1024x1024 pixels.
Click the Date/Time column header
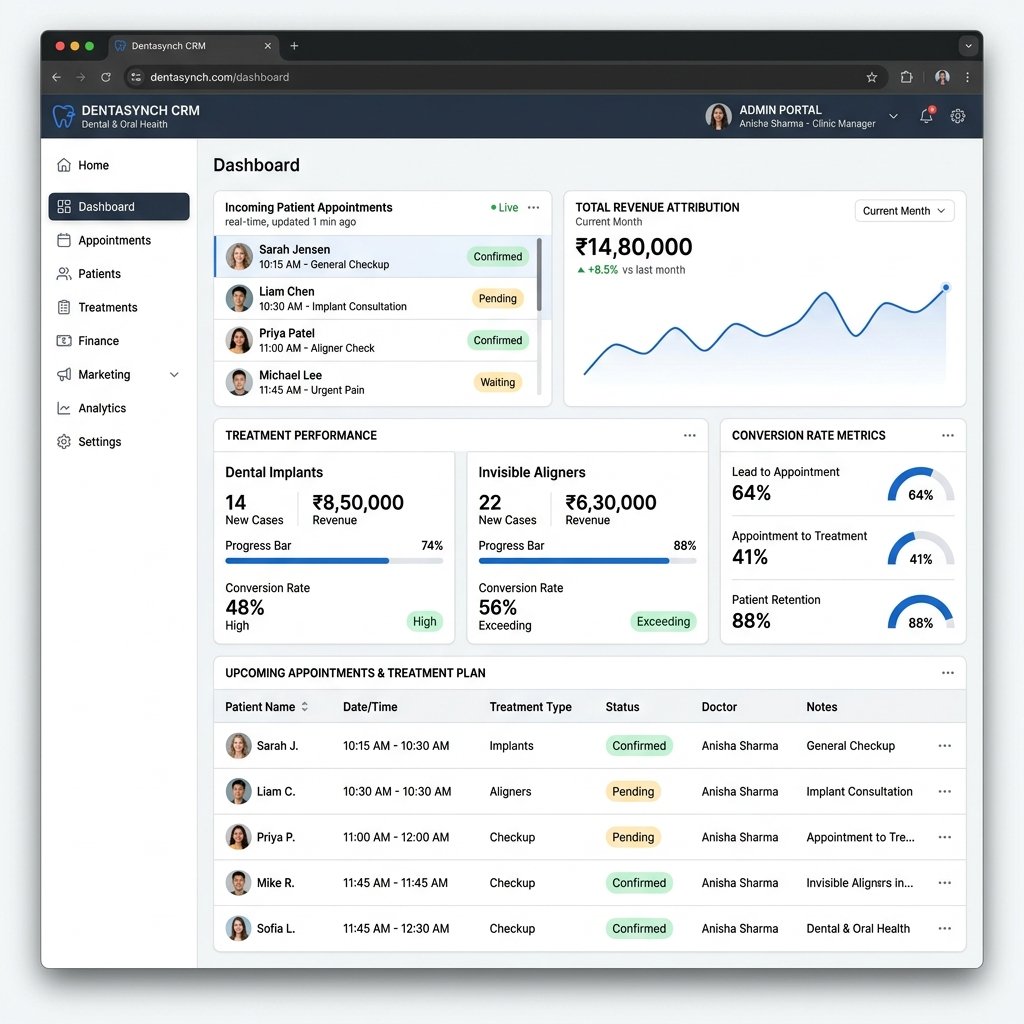click(370, 707)
